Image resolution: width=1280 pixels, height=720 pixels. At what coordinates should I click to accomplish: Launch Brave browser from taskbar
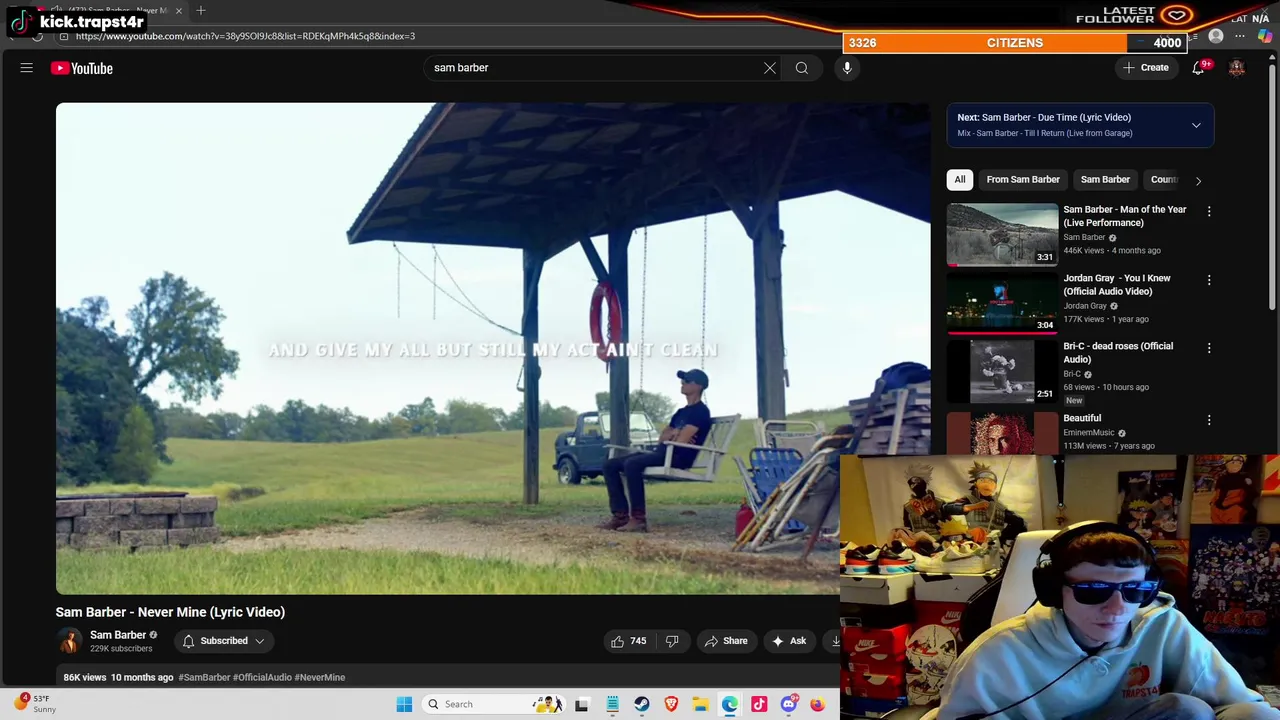671,704
